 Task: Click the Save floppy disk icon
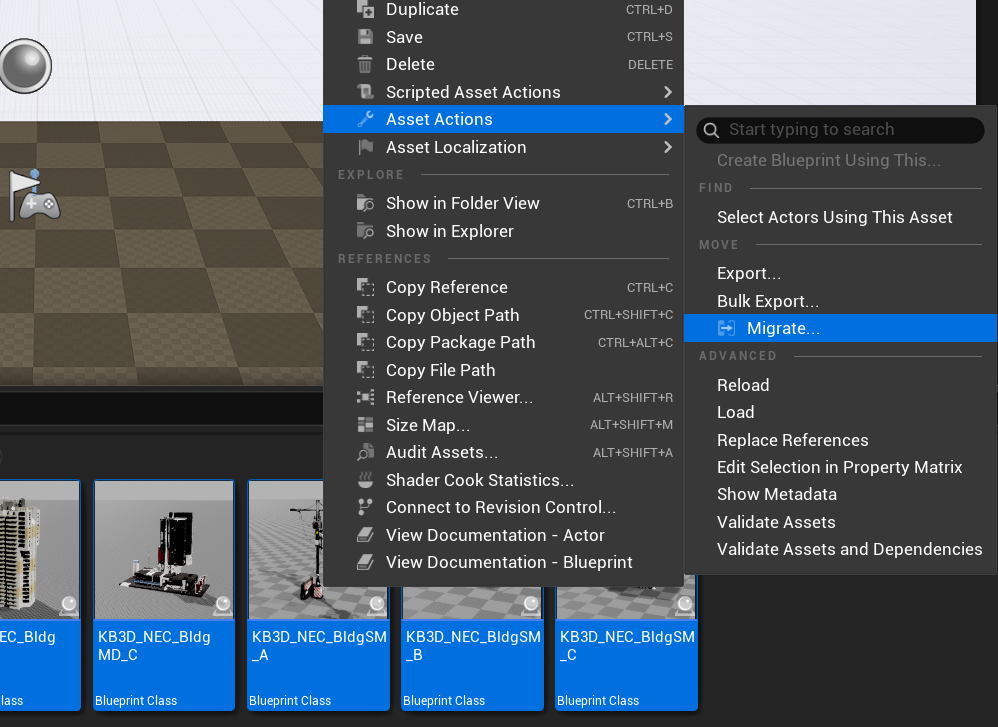(365, 37)
